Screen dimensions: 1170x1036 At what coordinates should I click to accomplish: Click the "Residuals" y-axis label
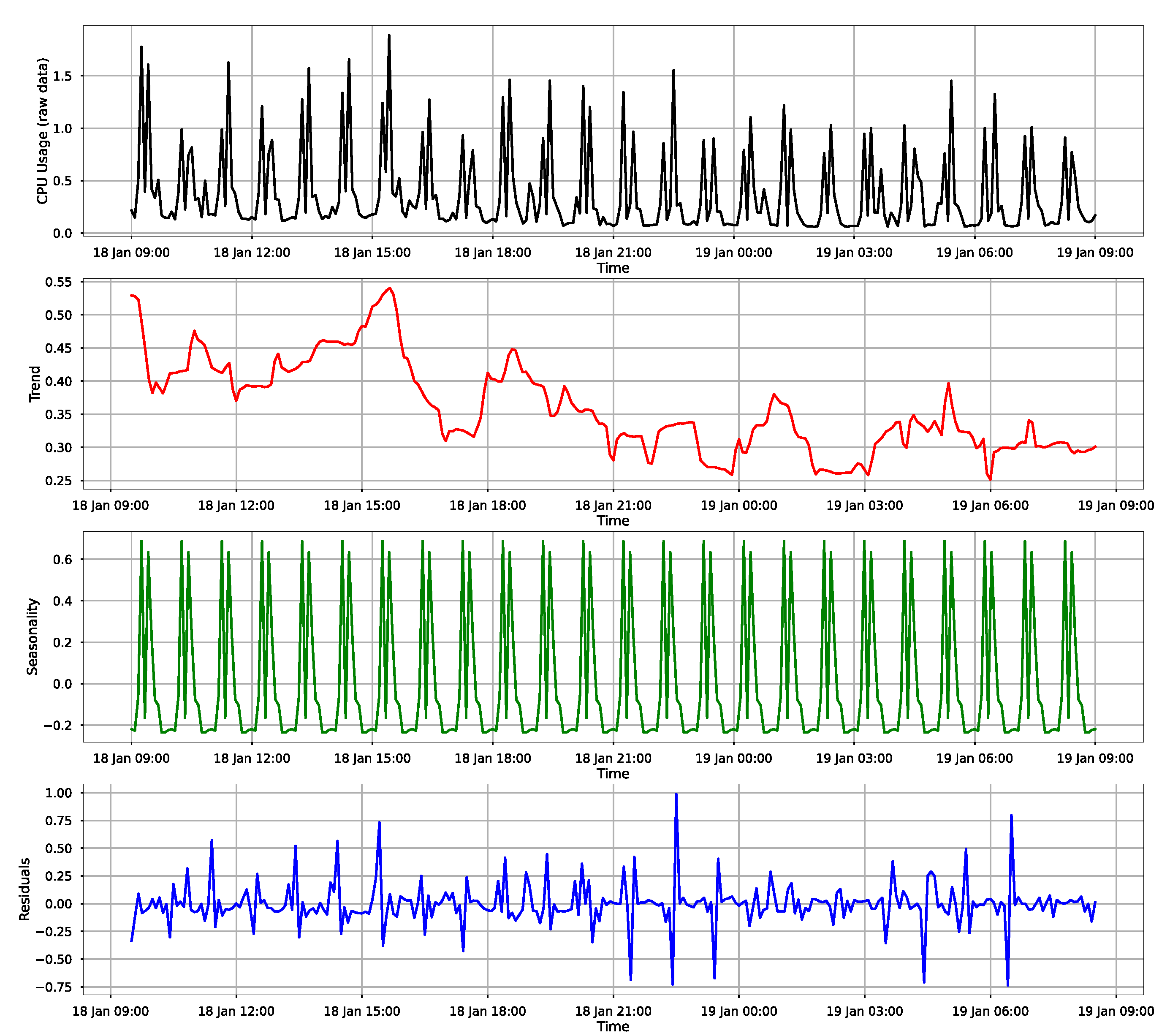(24, 889)
